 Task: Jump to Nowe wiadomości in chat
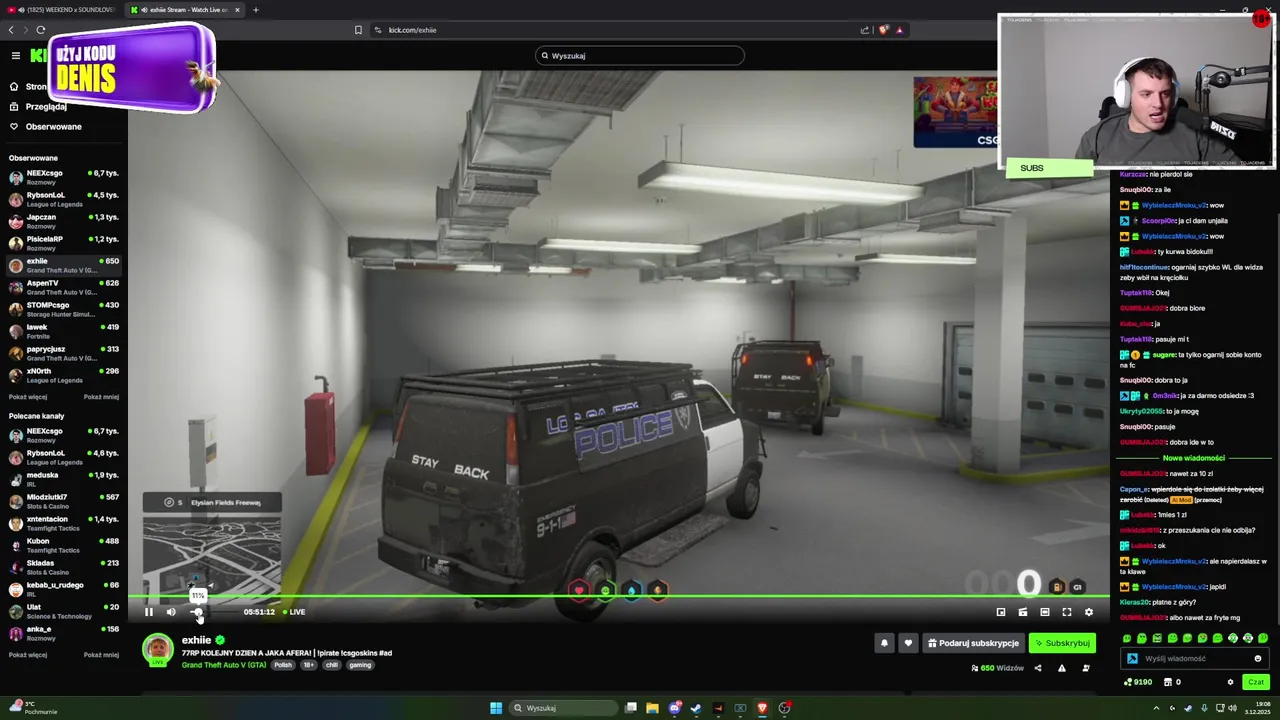1193,458
